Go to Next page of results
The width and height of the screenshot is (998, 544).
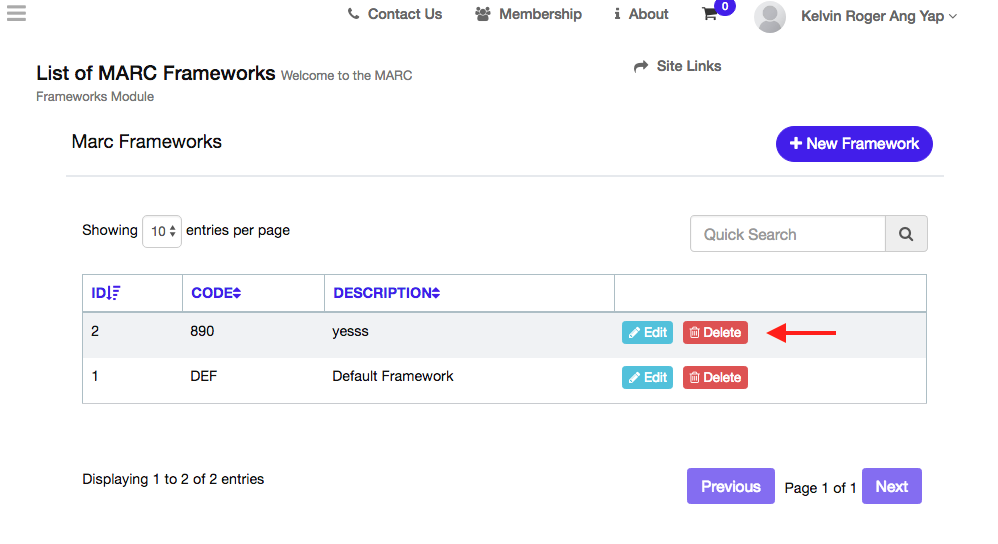click(x=891, y=487)
